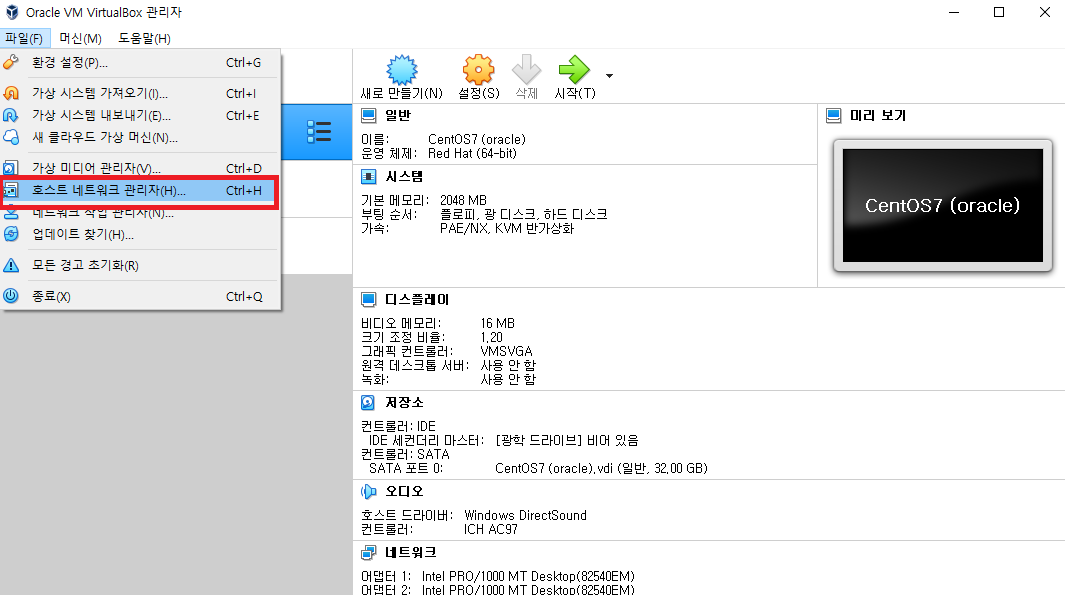Maximize the VirtualBox window
This screenshot has height=595, width=1065.
(x=998, y=12)
